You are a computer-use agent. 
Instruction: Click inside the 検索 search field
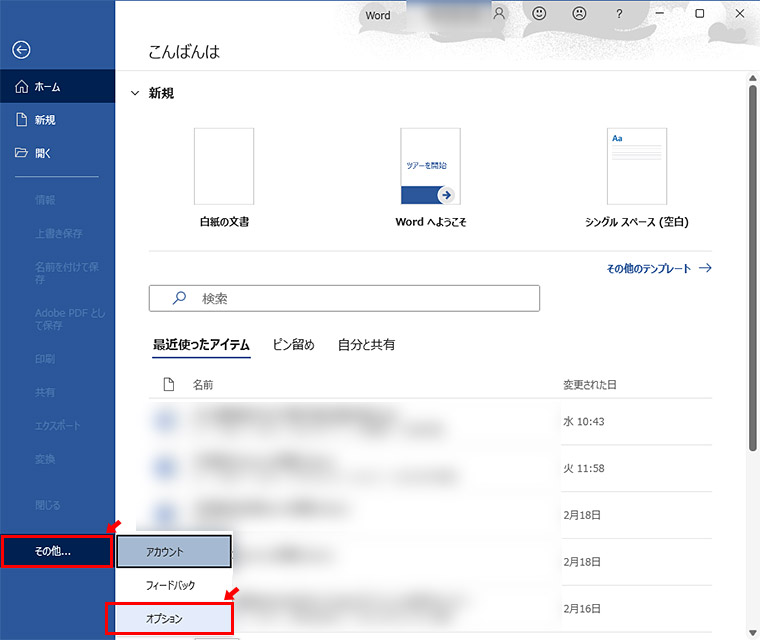[344, 298]
